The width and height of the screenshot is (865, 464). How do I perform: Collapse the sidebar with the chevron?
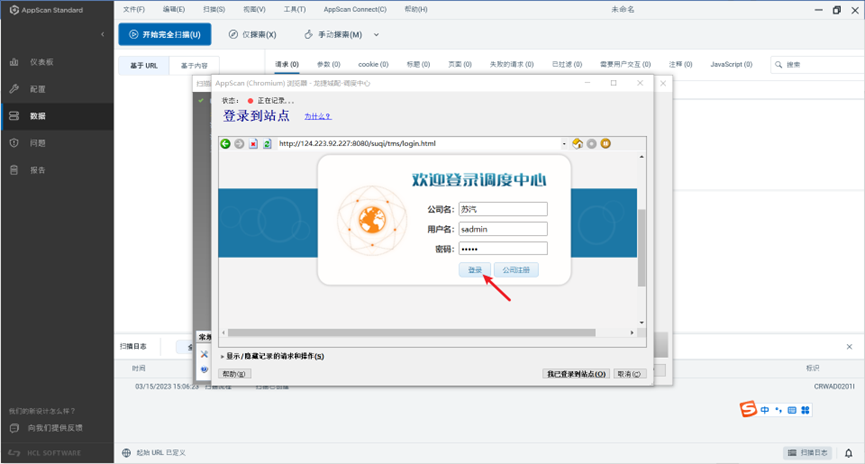[103, 34]
